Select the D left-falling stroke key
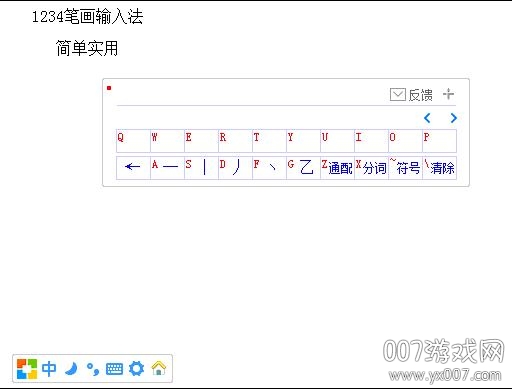This screenshot has width=512, height=389. point(235,168)
